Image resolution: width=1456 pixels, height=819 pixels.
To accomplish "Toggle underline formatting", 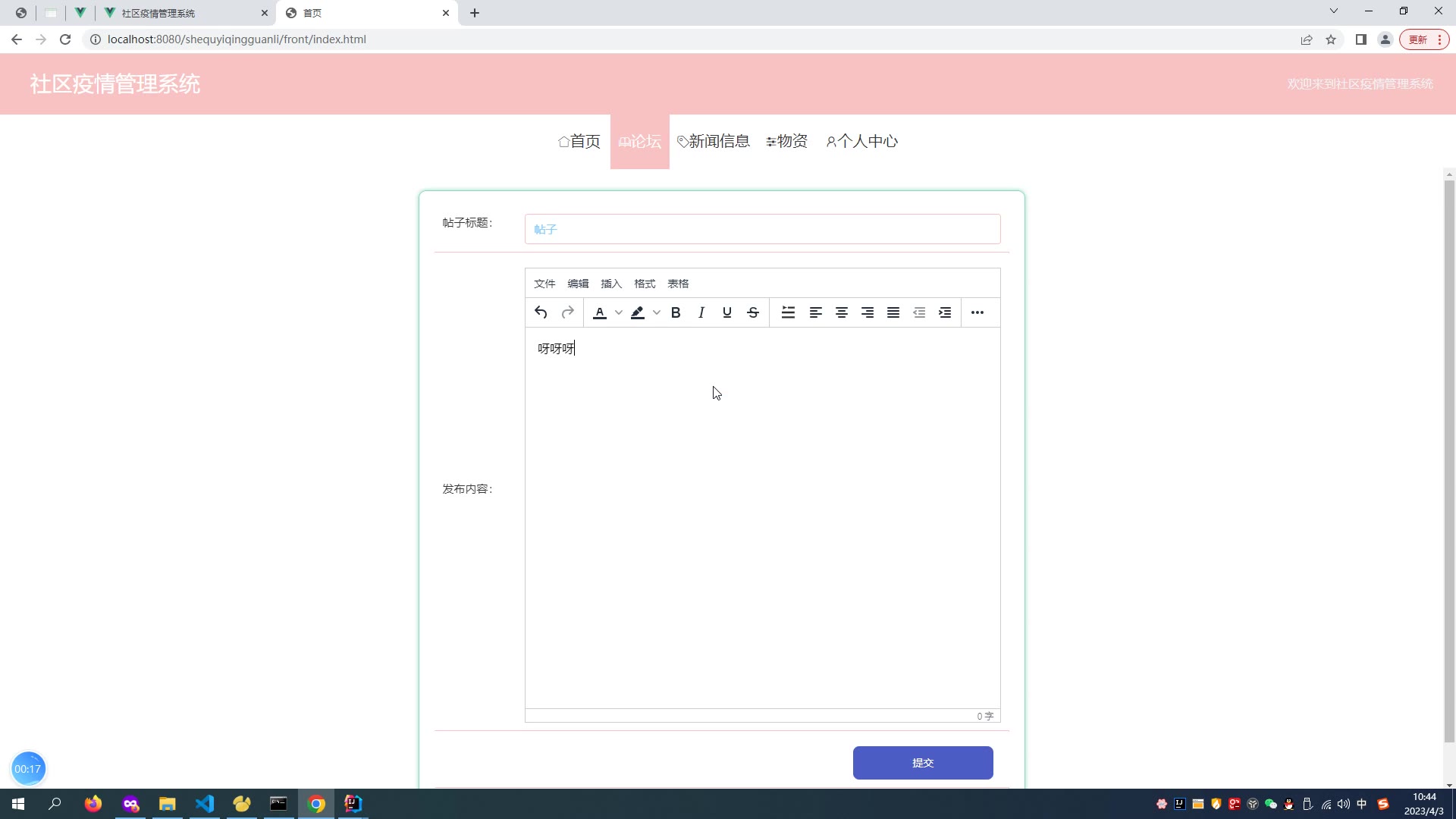I will tap(727, 312).
